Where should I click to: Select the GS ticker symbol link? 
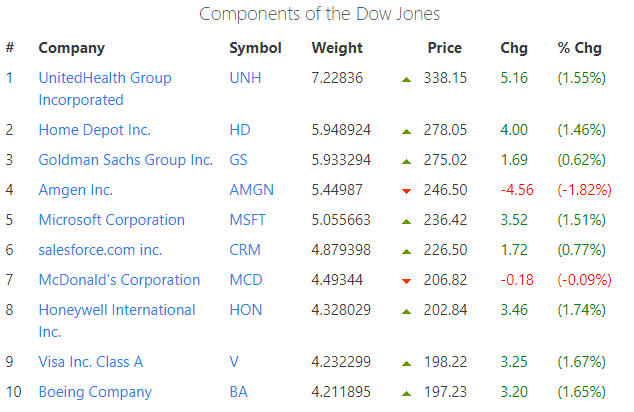[239, 160]
